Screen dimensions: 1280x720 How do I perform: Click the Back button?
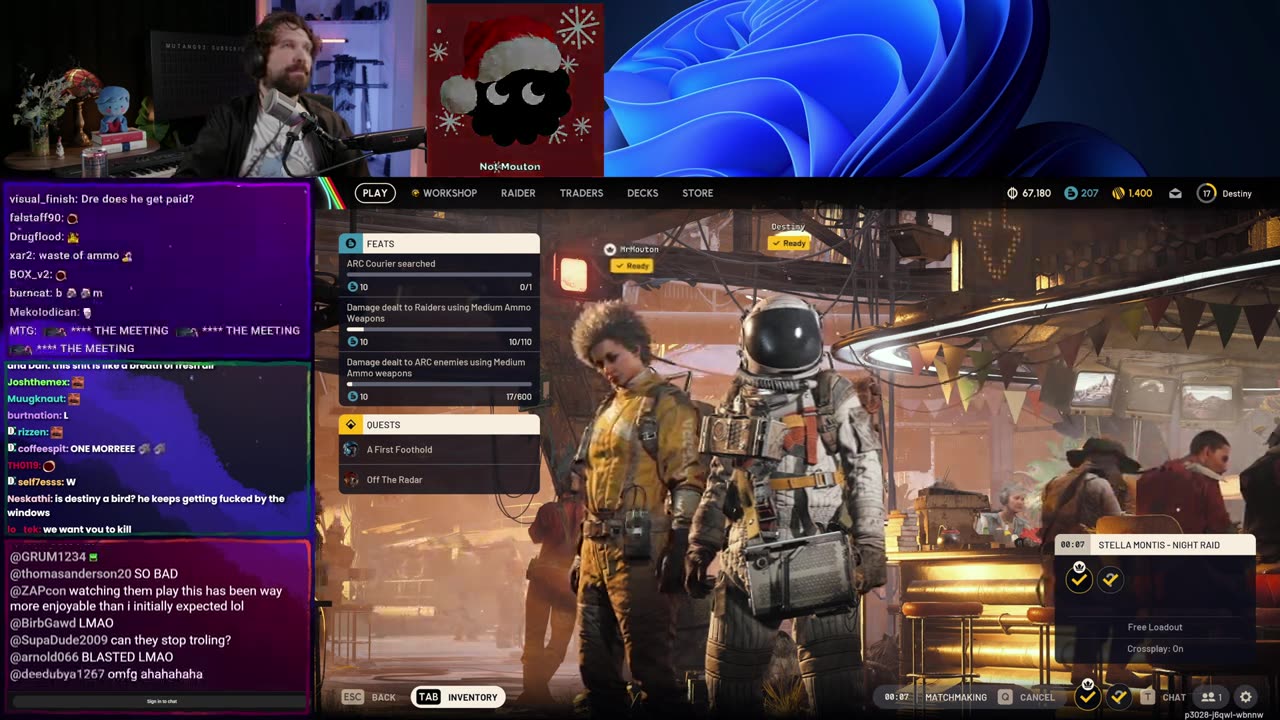pos(384,697)
